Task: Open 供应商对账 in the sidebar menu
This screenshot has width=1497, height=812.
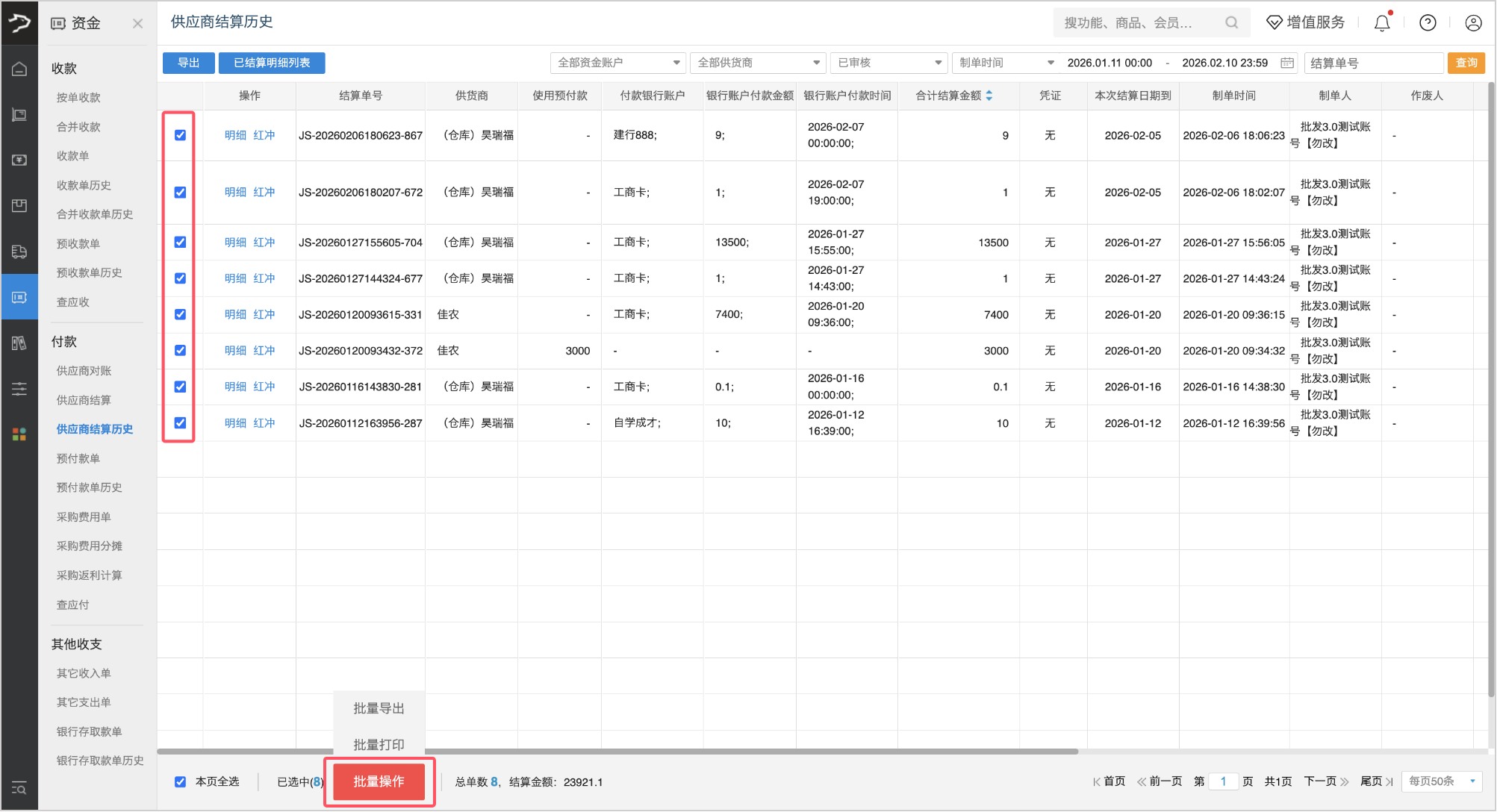Action: [84, 371]
